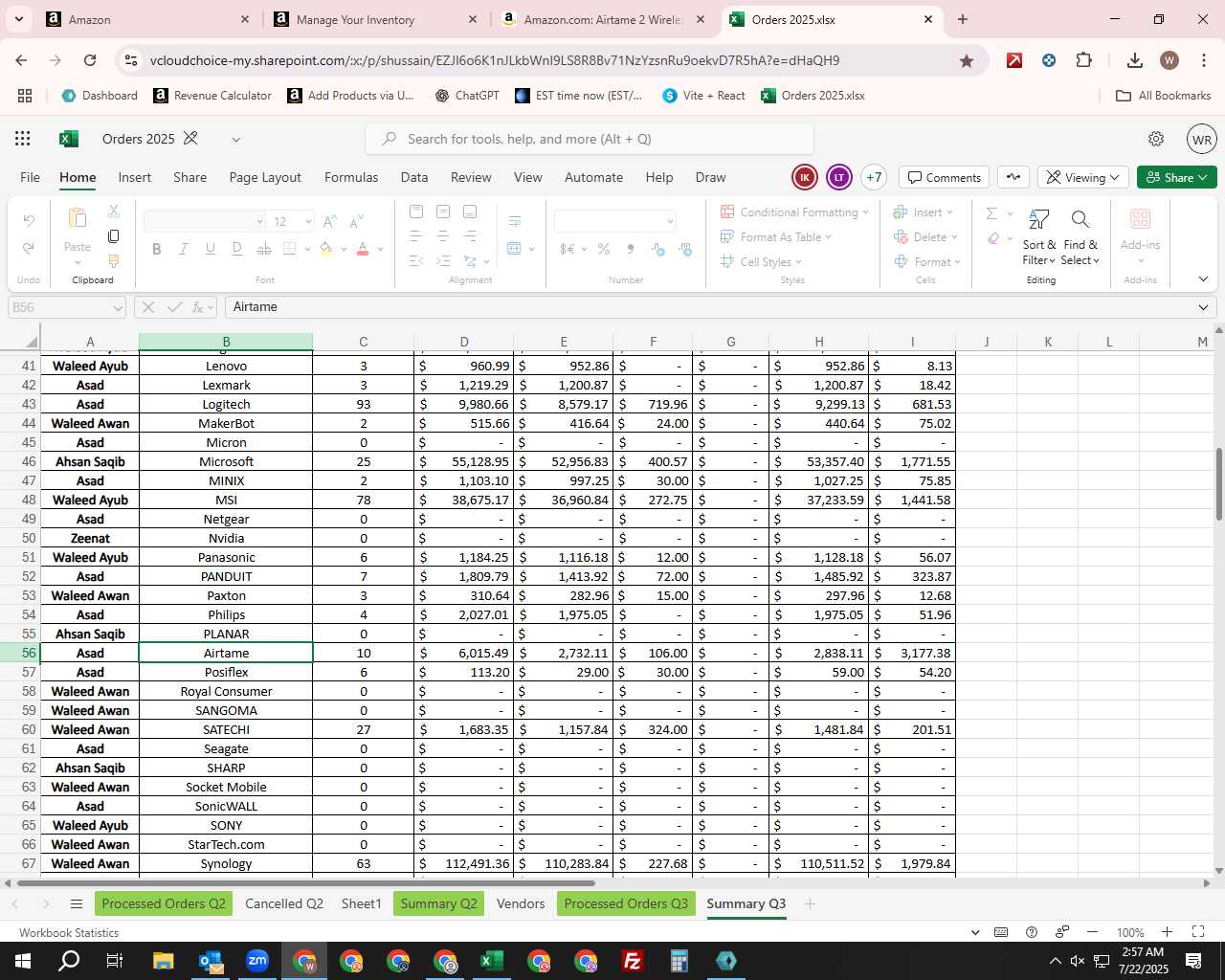Toggle Underline formatting
This screenshot has height=980, width=1225.
click(210, 249)
